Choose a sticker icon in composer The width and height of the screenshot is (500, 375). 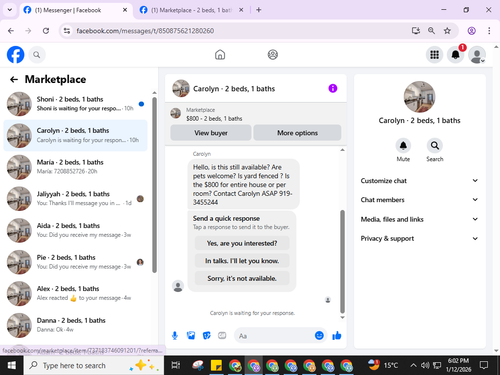(207, 336)
